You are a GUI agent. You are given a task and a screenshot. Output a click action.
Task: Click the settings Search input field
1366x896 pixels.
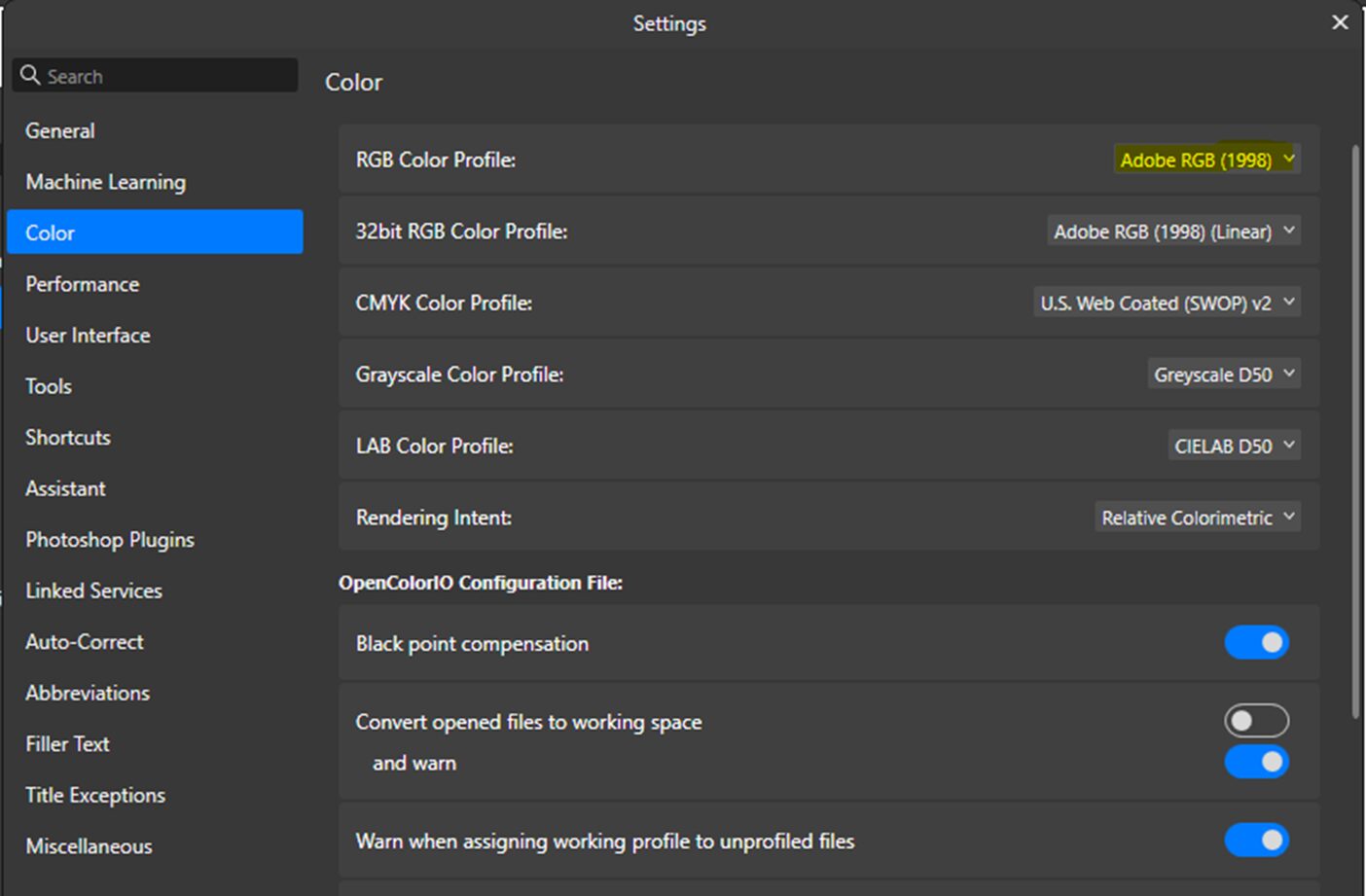click(156, 75)
